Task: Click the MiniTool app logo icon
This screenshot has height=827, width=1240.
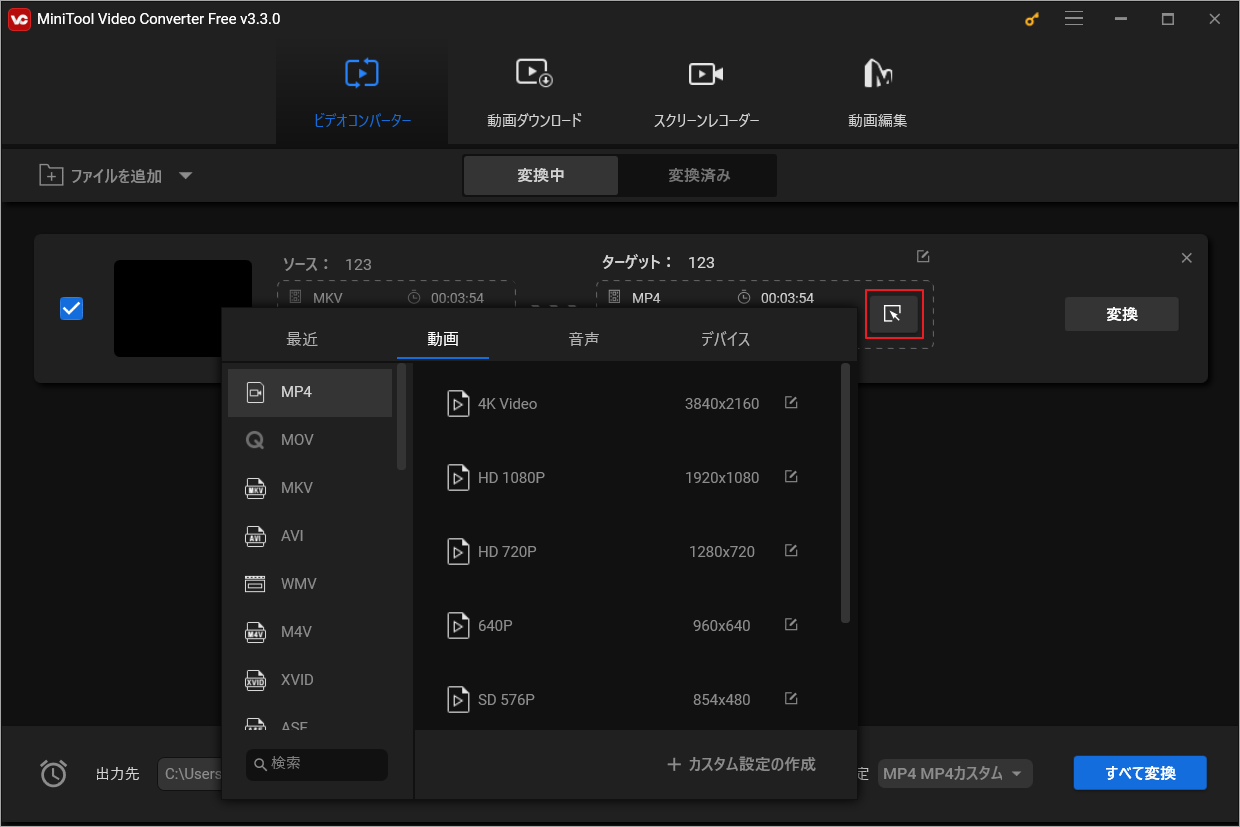Action: point(19,19)
